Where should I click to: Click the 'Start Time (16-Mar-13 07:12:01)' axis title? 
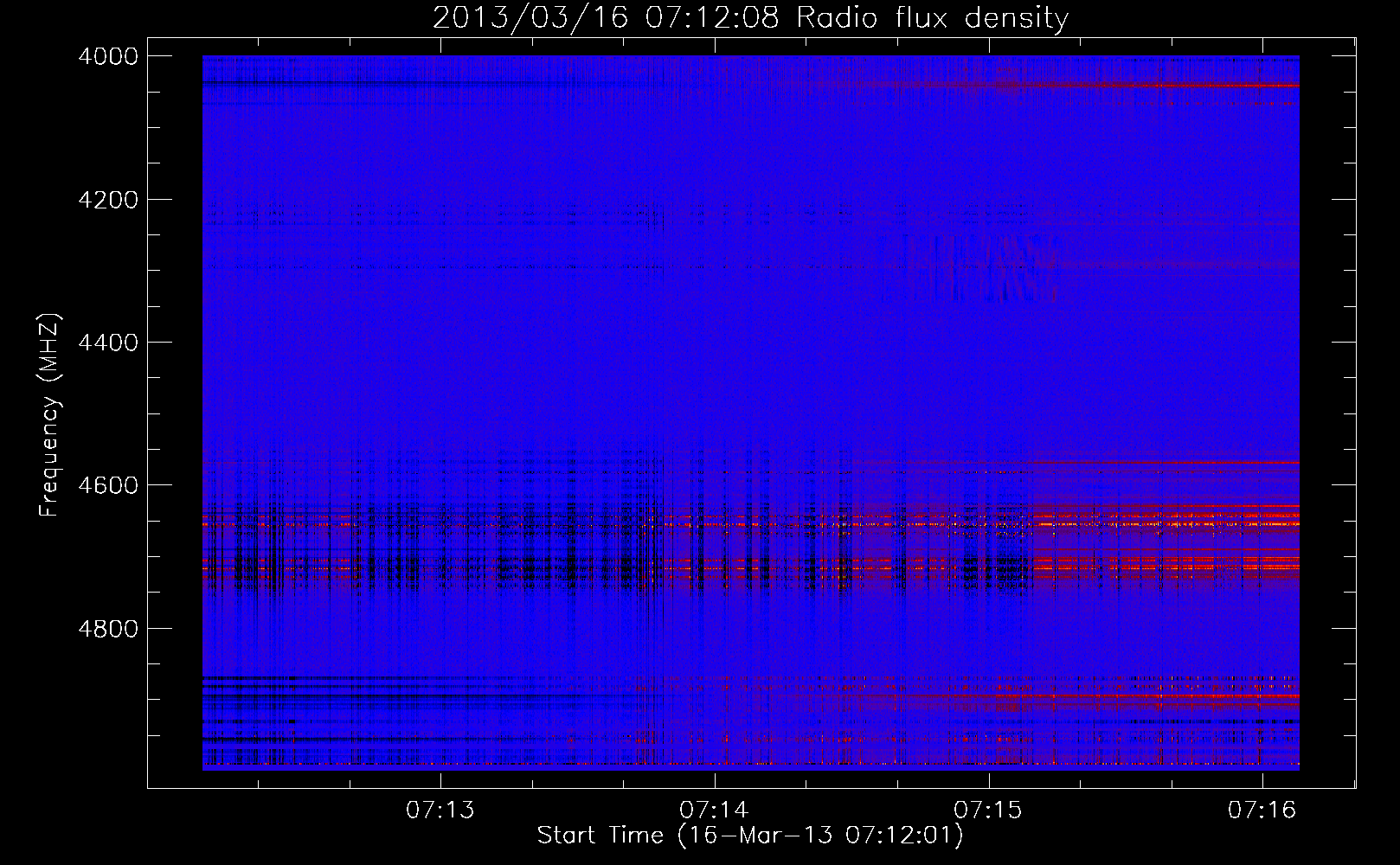tap(750, 836)
